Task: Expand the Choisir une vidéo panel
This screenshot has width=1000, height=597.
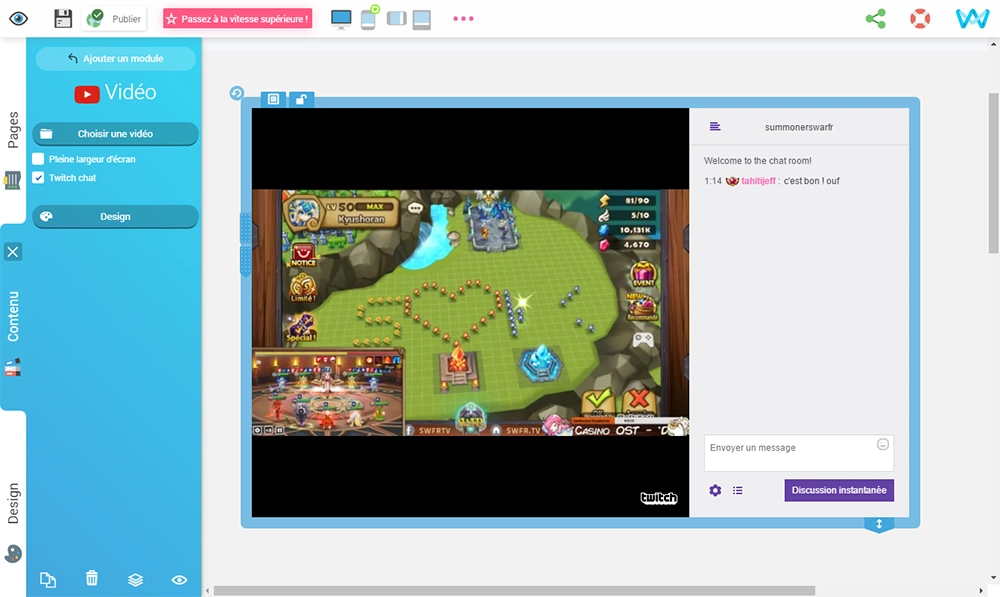Action: click(x=115, y=134)
